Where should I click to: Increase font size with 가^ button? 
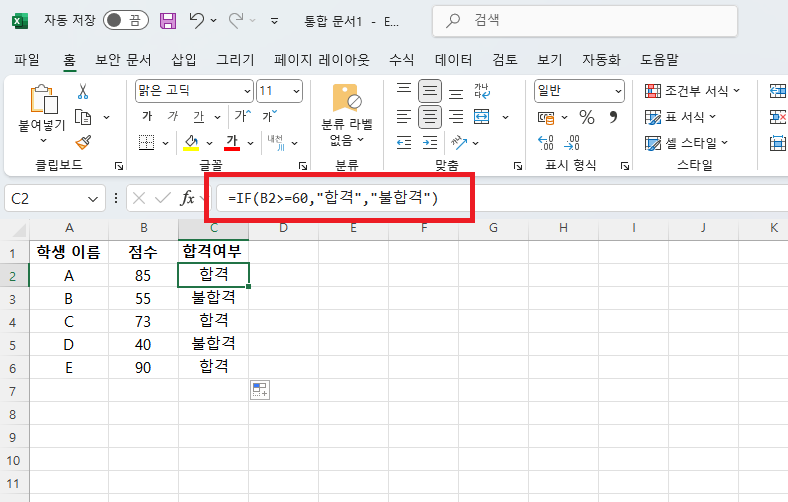coord(243,117)
